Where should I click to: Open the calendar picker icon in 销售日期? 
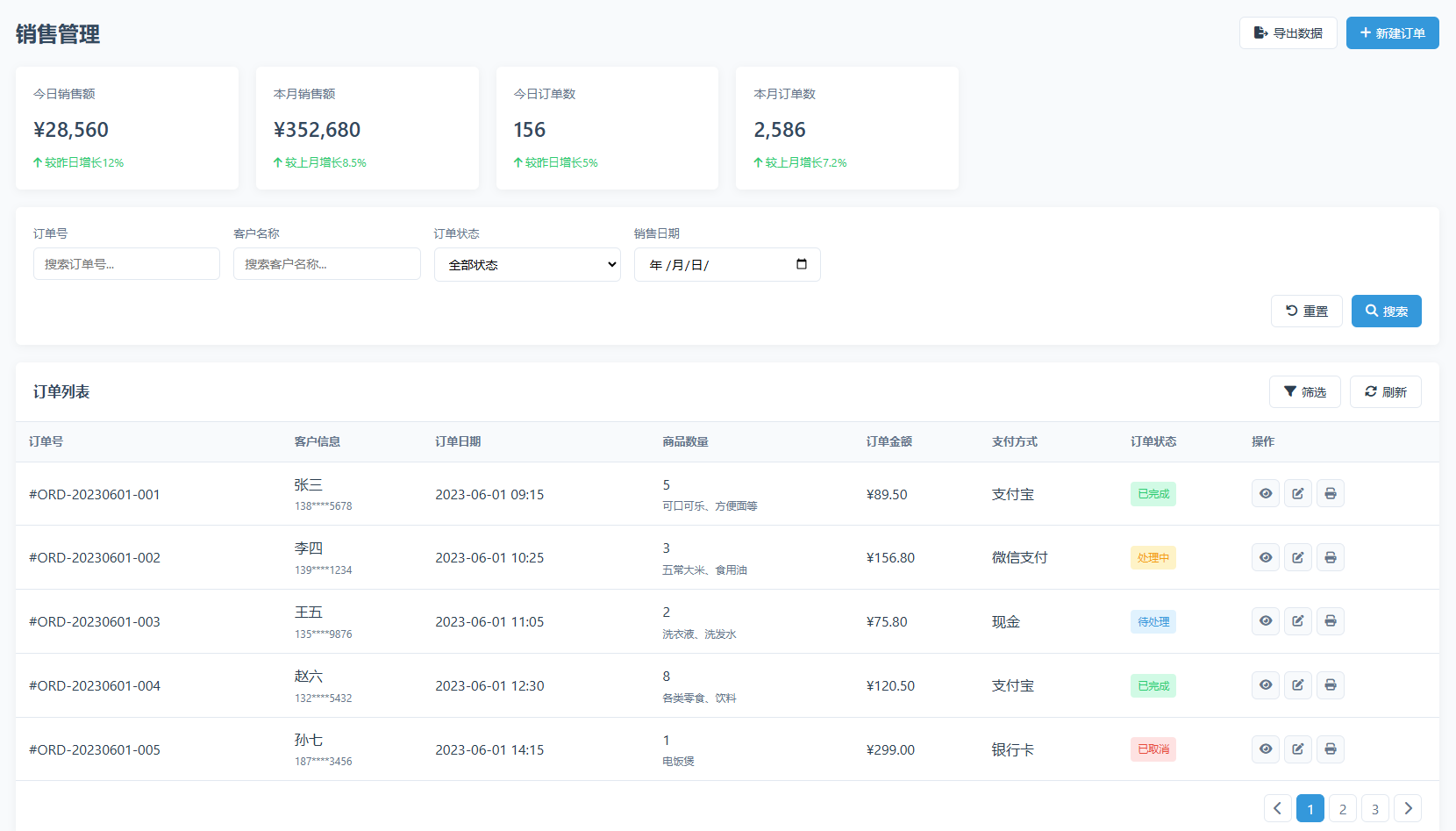[801, 264]
